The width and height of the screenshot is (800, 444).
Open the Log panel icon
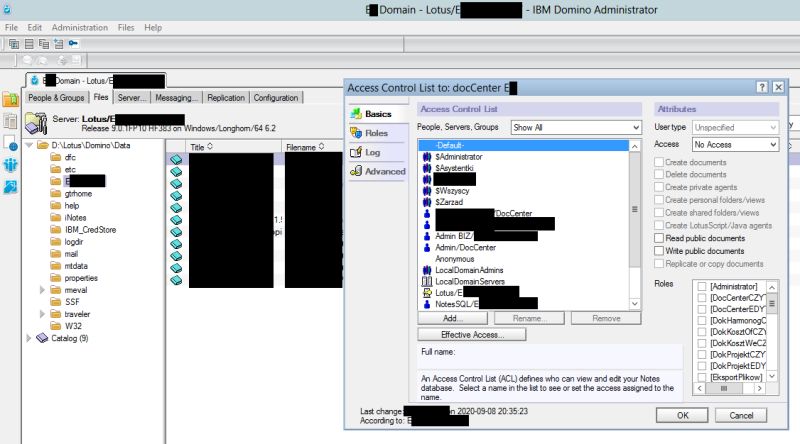coord(356,152)
